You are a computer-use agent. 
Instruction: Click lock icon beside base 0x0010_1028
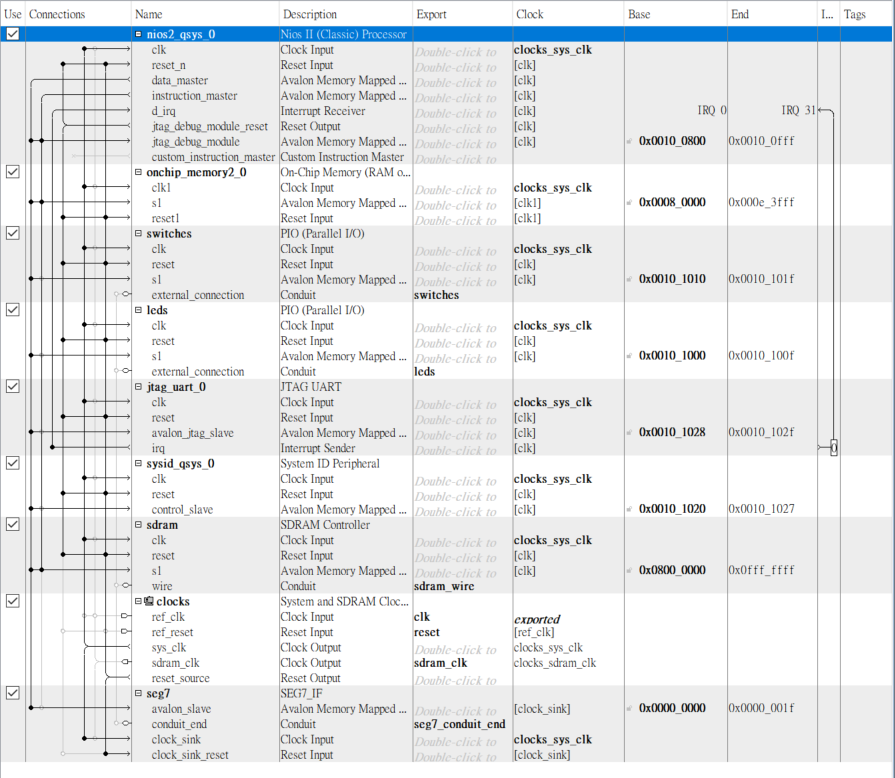(x=630, y=432)
